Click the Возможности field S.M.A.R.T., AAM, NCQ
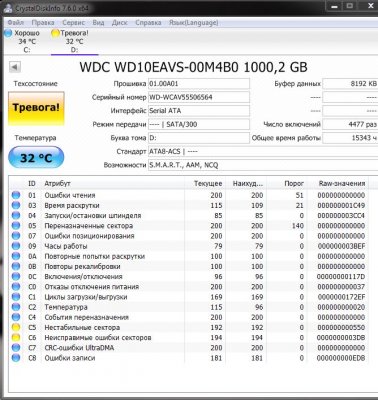 263,165
